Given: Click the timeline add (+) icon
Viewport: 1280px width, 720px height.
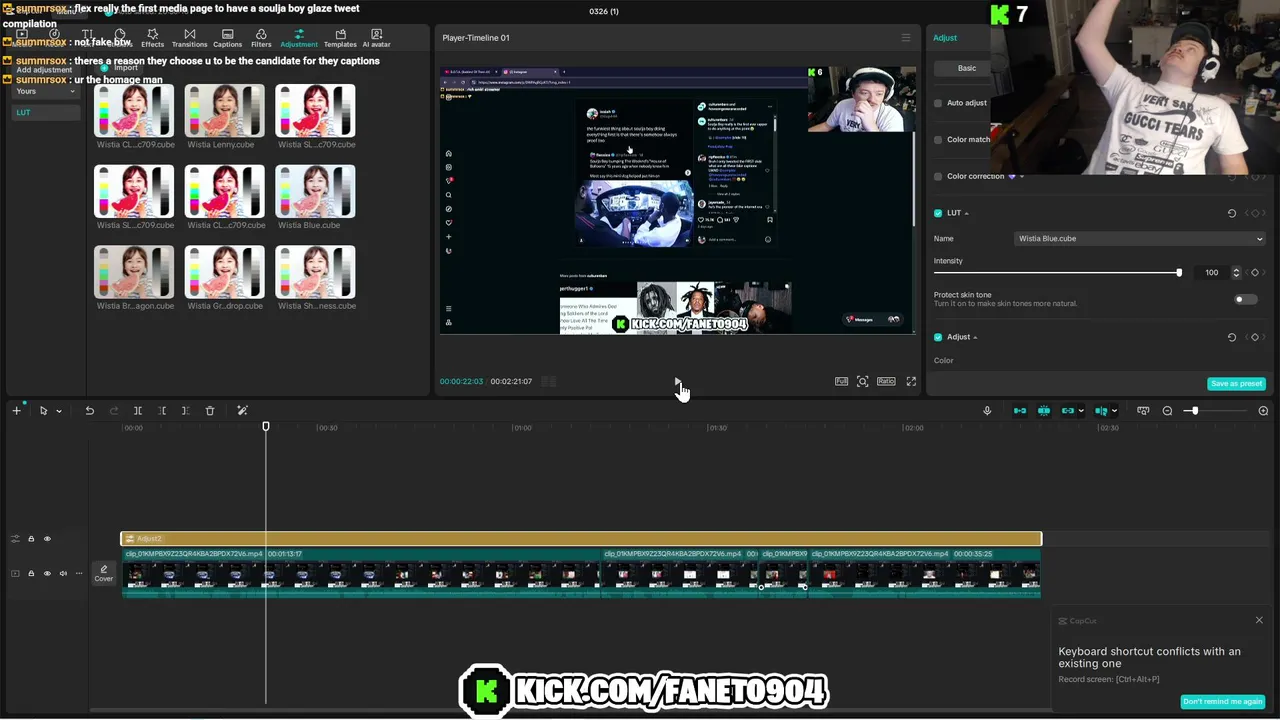Looking at the screenshot, I should tap(16, 411).
